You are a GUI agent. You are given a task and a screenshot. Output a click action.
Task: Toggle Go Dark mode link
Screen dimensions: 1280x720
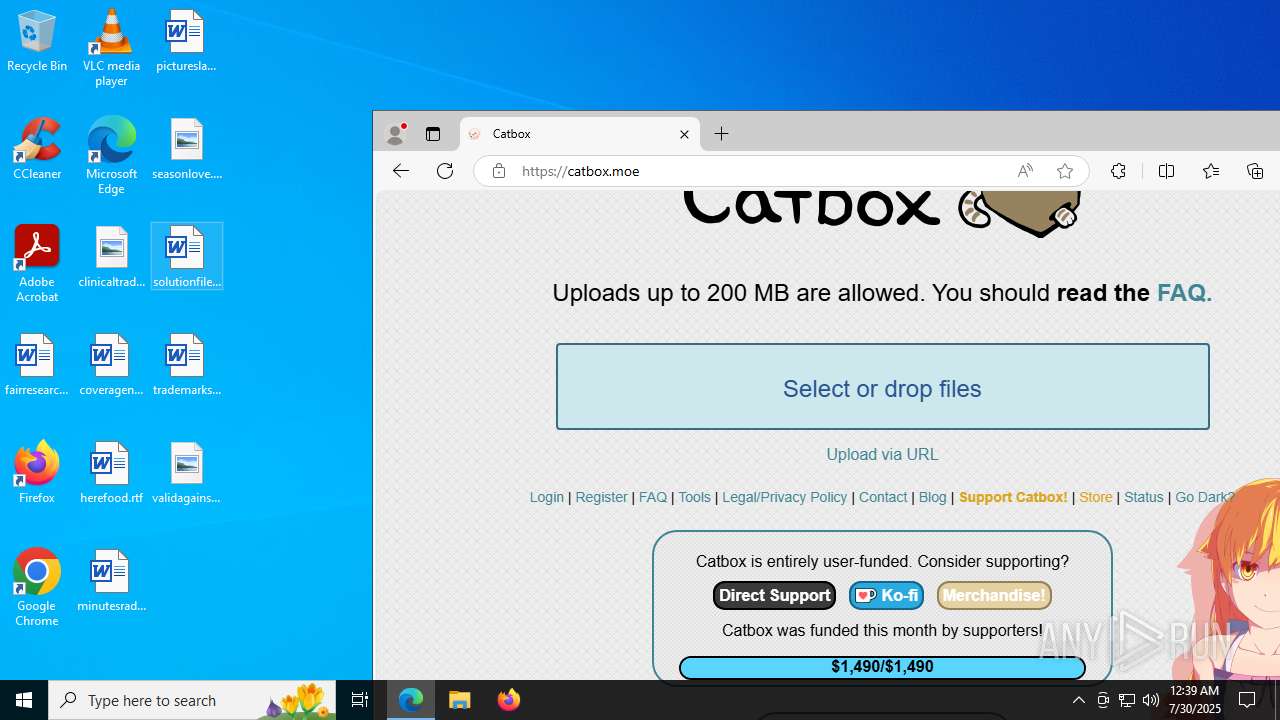(1205, 497)
